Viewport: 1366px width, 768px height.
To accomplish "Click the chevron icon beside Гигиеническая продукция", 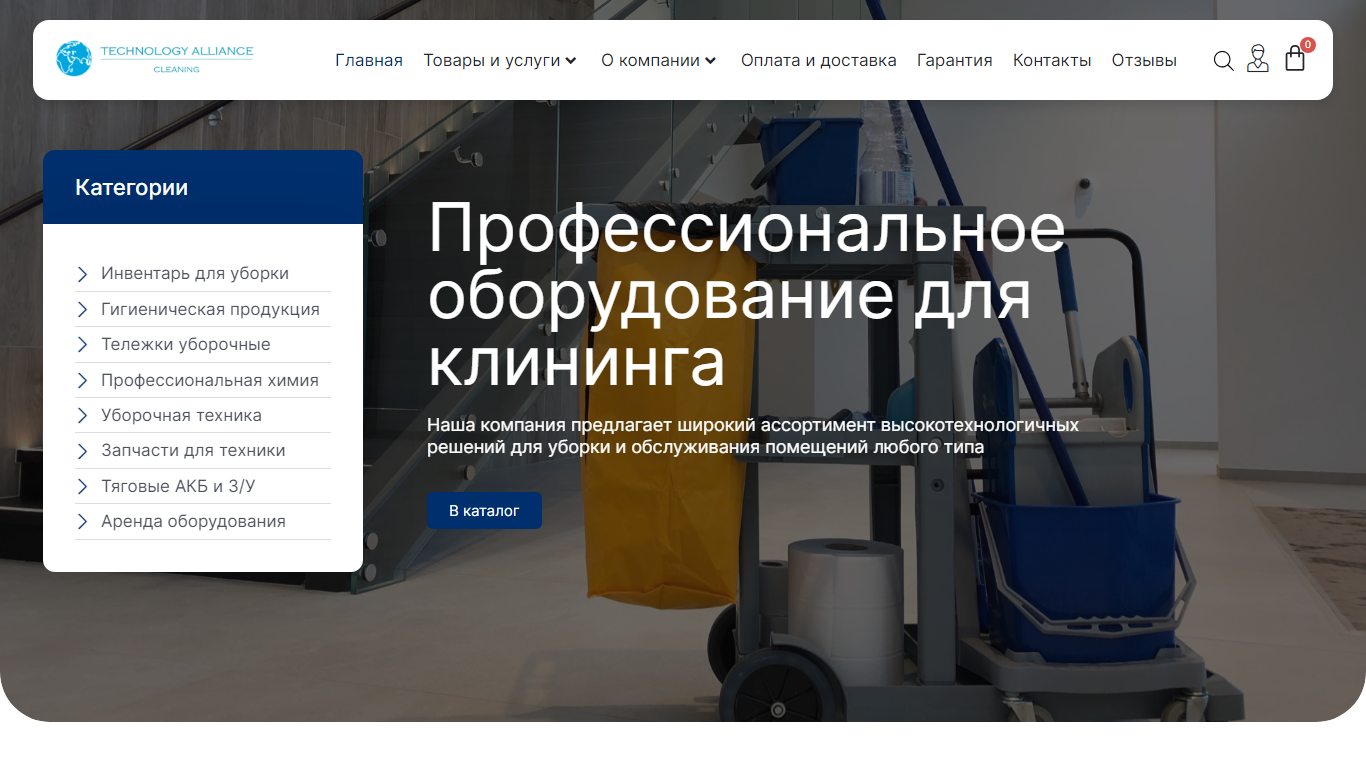I will coord(83,310).
